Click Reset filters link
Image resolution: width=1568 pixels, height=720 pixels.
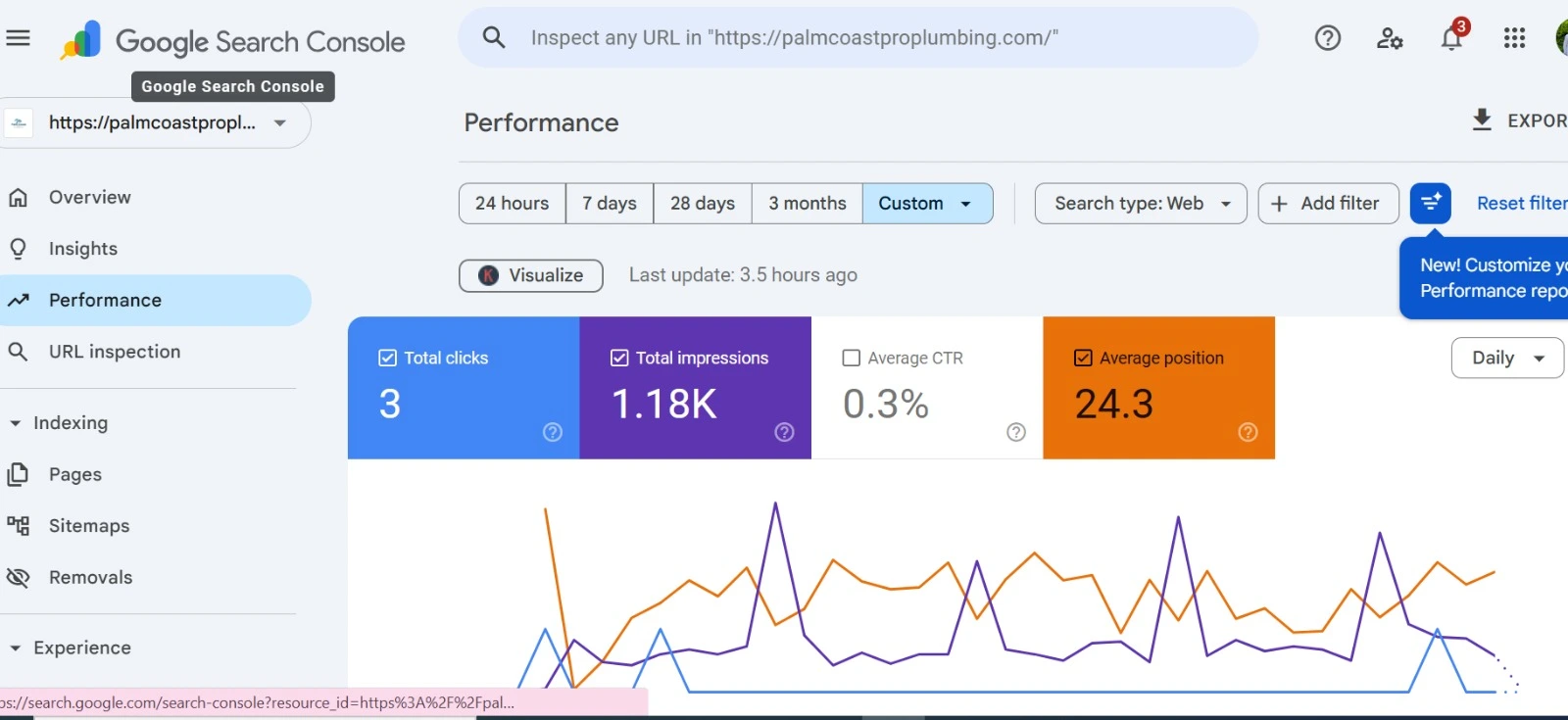point(1522,203)
